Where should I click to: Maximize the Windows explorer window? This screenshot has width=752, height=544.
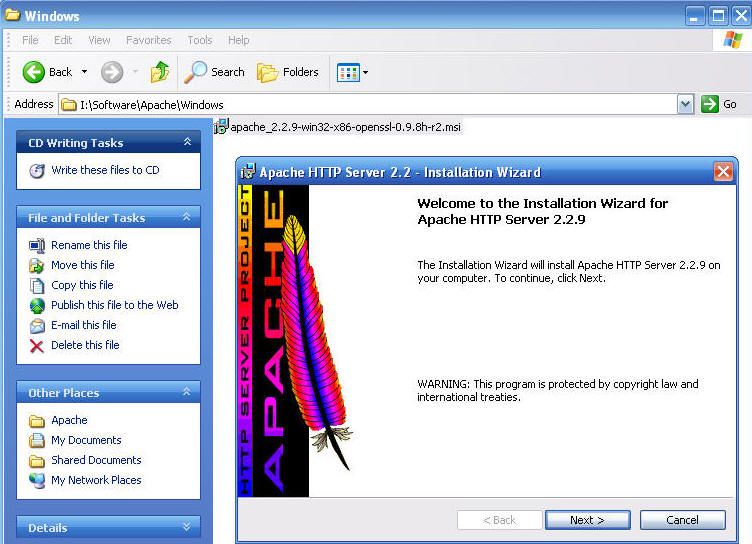tap(718, 16)
